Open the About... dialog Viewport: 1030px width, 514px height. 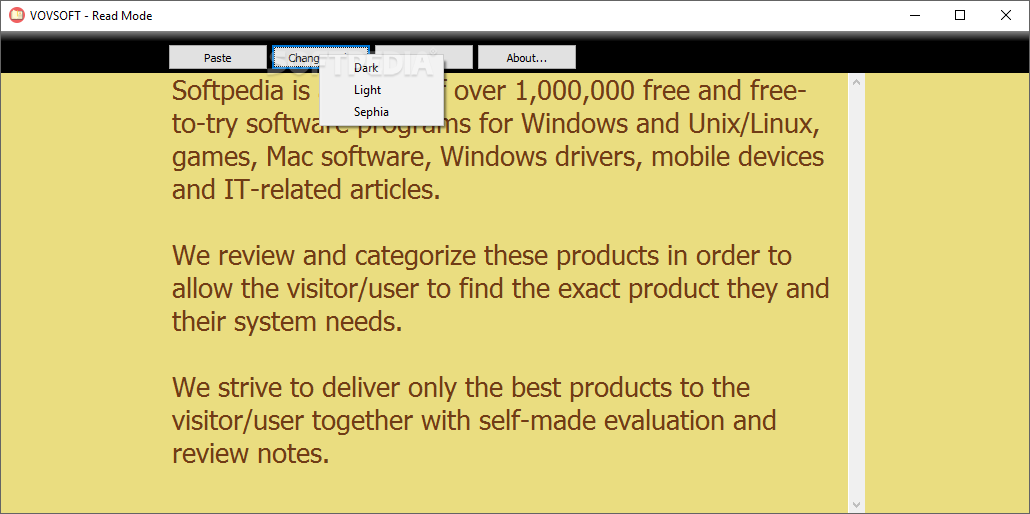click(527, 58)
